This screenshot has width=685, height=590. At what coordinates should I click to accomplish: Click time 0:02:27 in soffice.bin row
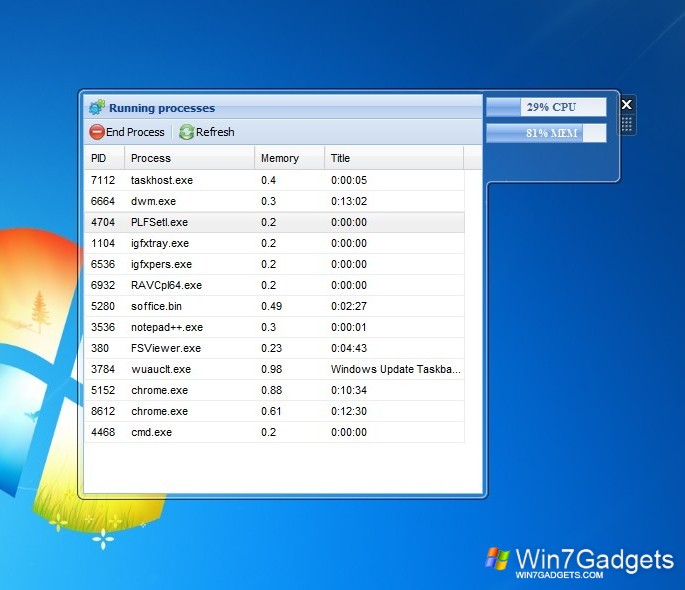coord(349,306)
